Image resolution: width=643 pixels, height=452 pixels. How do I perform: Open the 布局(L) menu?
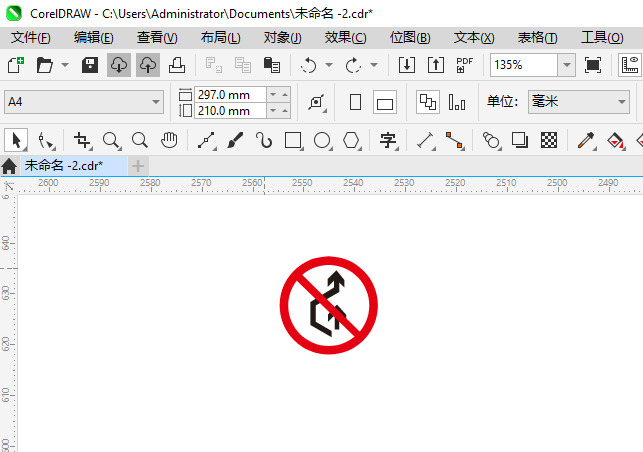[220, 38]
